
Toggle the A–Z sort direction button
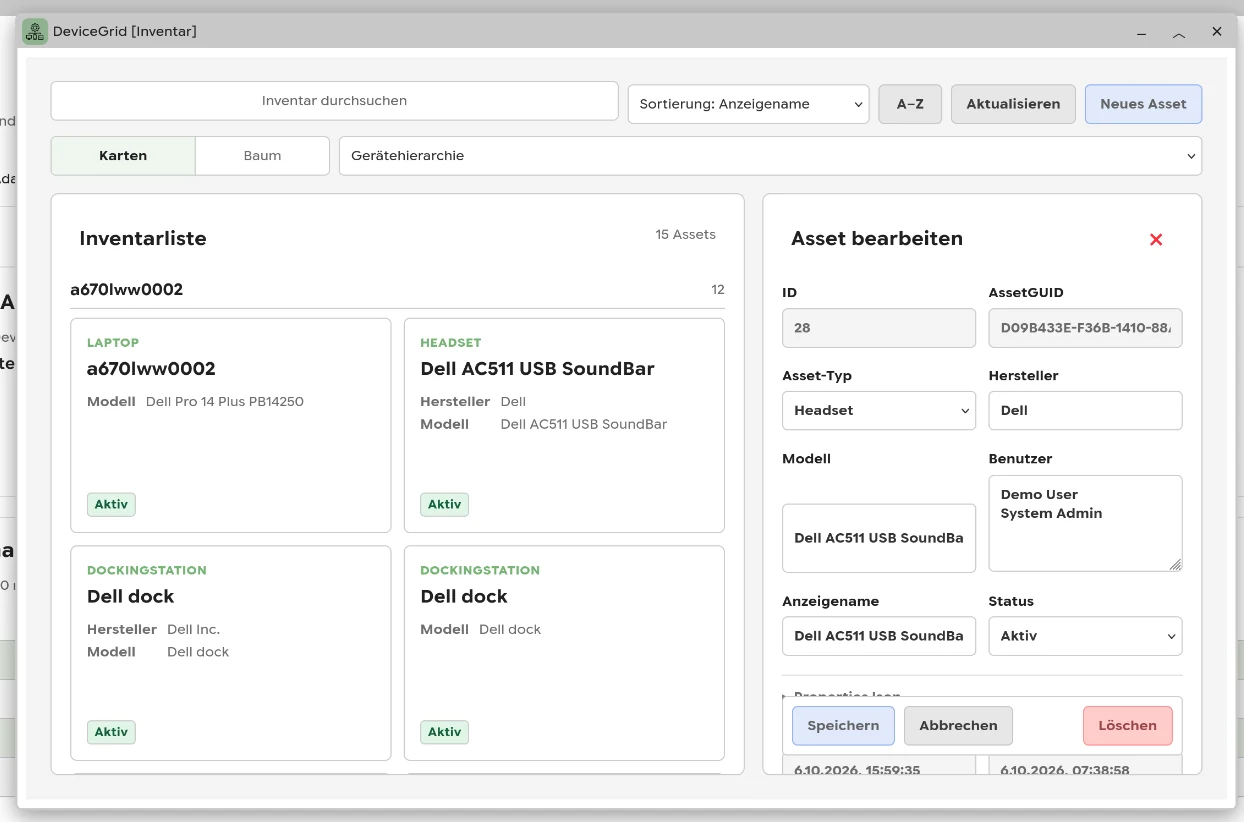coord(910,104)
